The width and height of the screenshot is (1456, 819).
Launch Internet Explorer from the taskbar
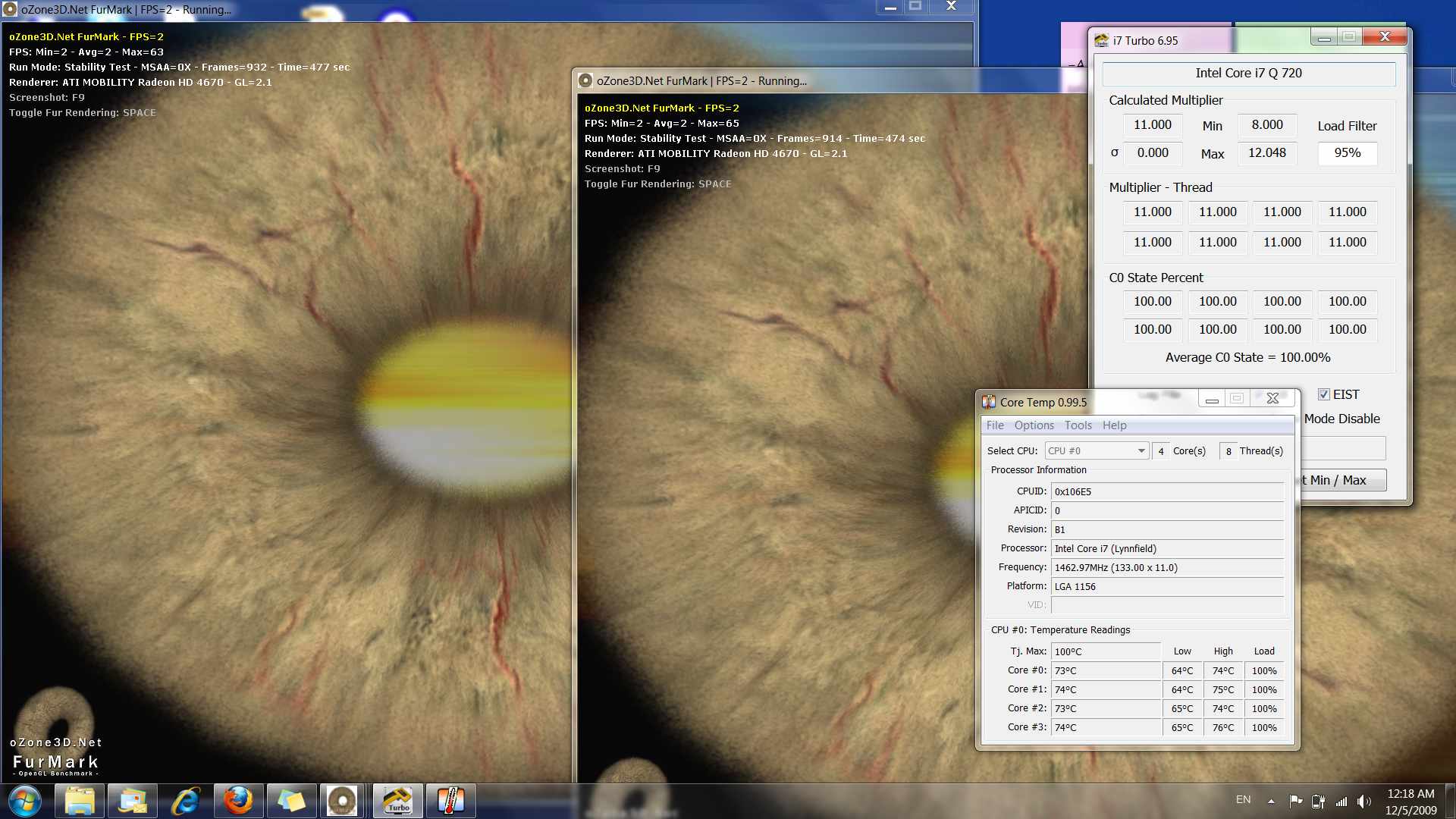tap(186, 801)
